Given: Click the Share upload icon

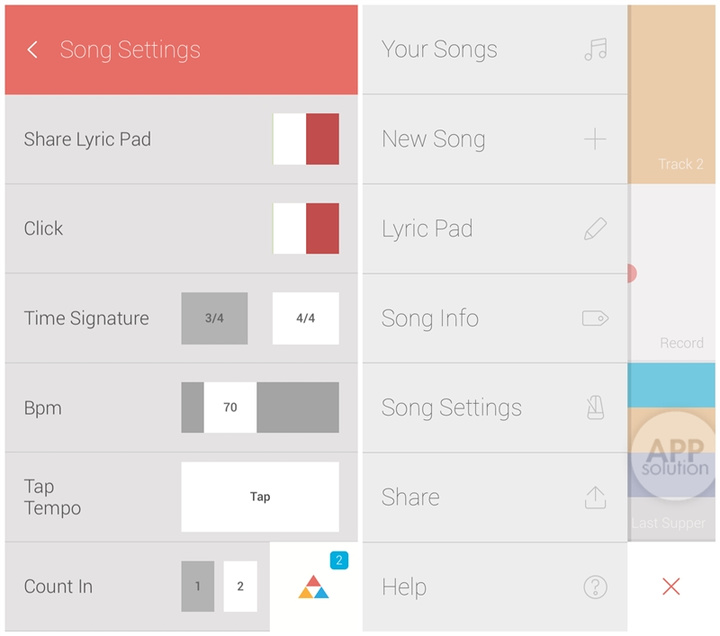Looking at the screenshot, I should pyautogui.click(x=595, y=497).
